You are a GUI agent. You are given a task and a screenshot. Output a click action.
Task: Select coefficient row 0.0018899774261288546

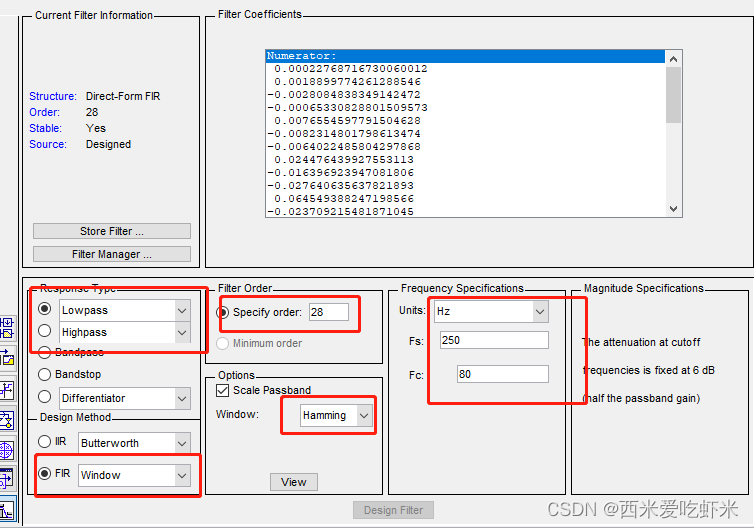(x=465, y=82)
